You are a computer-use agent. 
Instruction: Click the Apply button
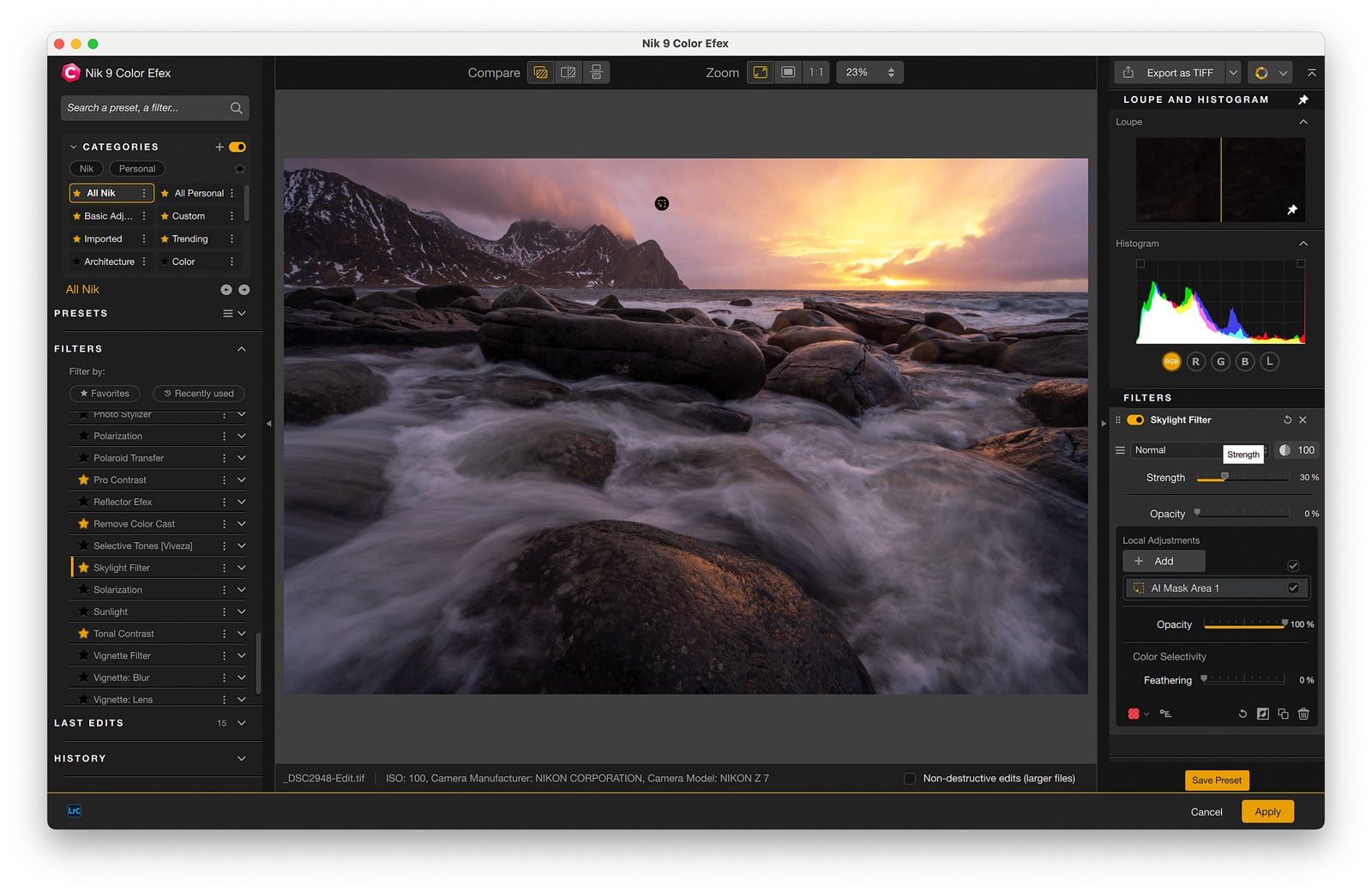point(1267,811)
